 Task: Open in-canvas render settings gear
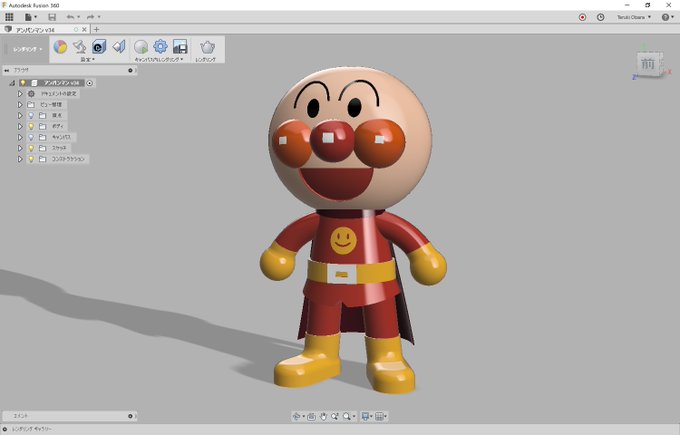click(160, 47)
